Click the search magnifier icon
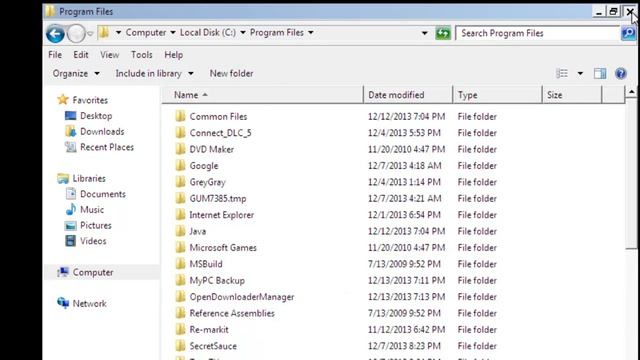Viewport: 640px width, 360px height. click(629, 33)
